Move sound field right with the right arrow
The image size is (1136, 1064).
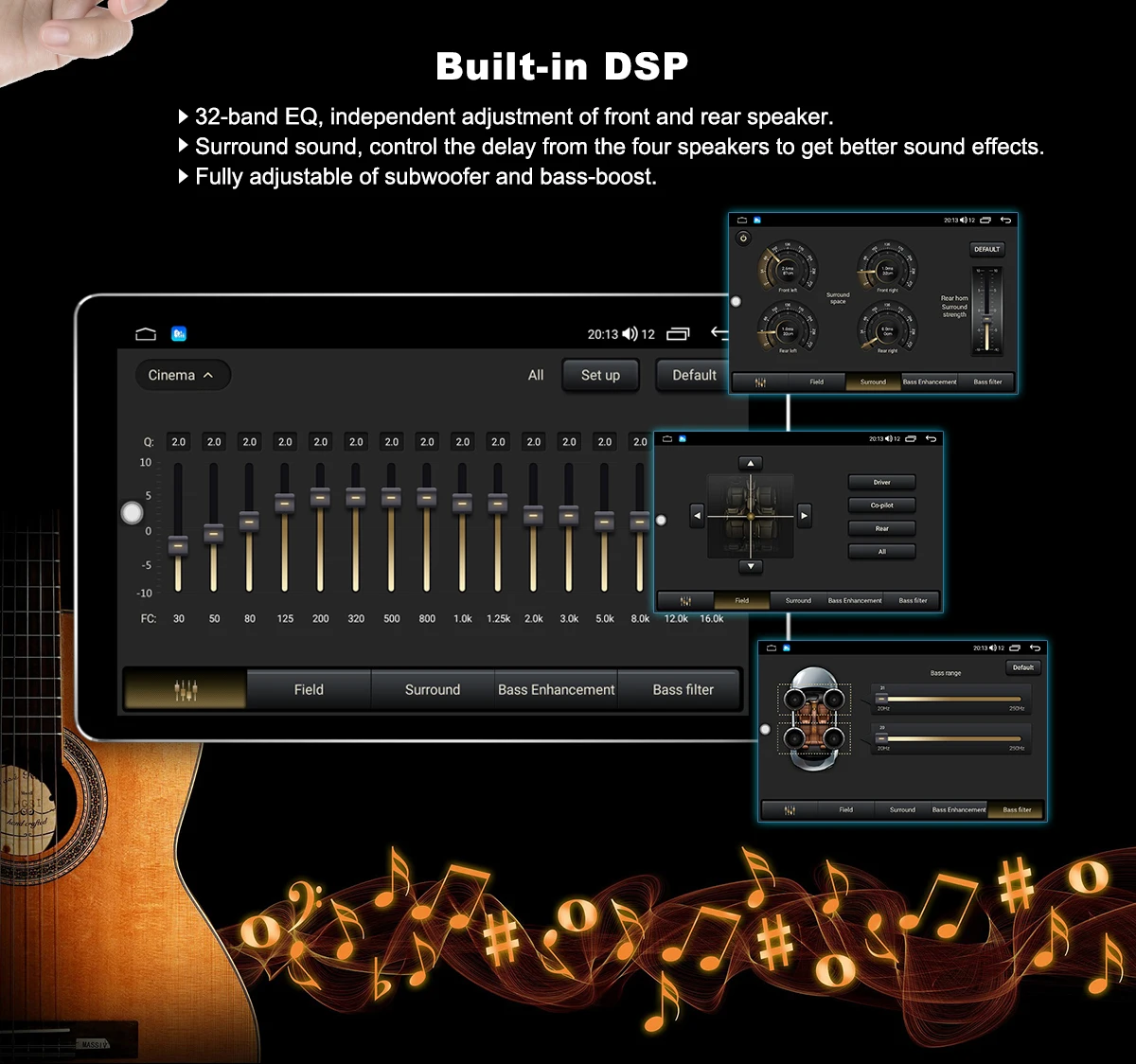[x=804, y=515]
